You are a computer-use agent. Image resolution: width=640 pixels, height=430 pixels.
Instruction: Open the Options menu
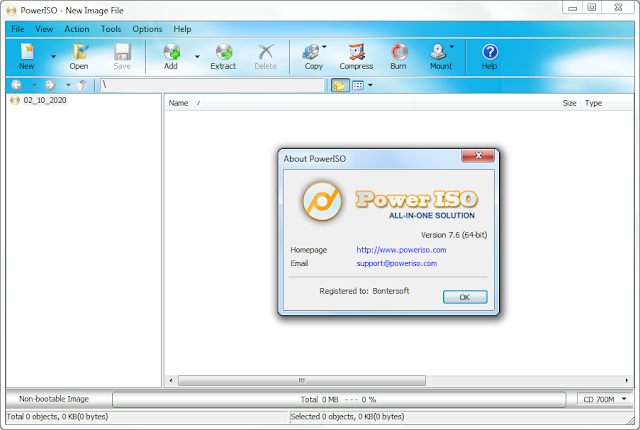click(147, 29)
